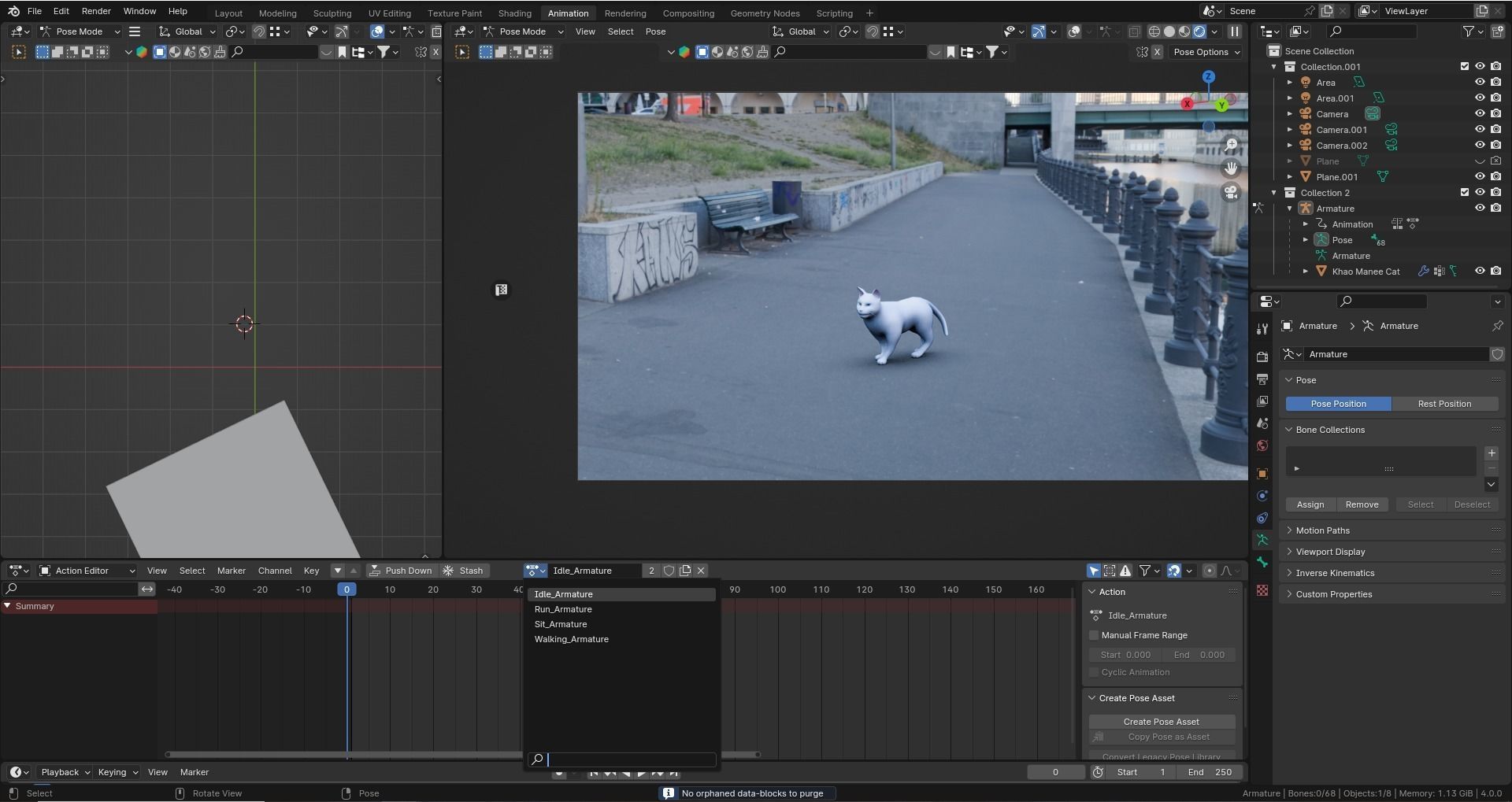Open the Bone properties tab icon

(1262, 562)
